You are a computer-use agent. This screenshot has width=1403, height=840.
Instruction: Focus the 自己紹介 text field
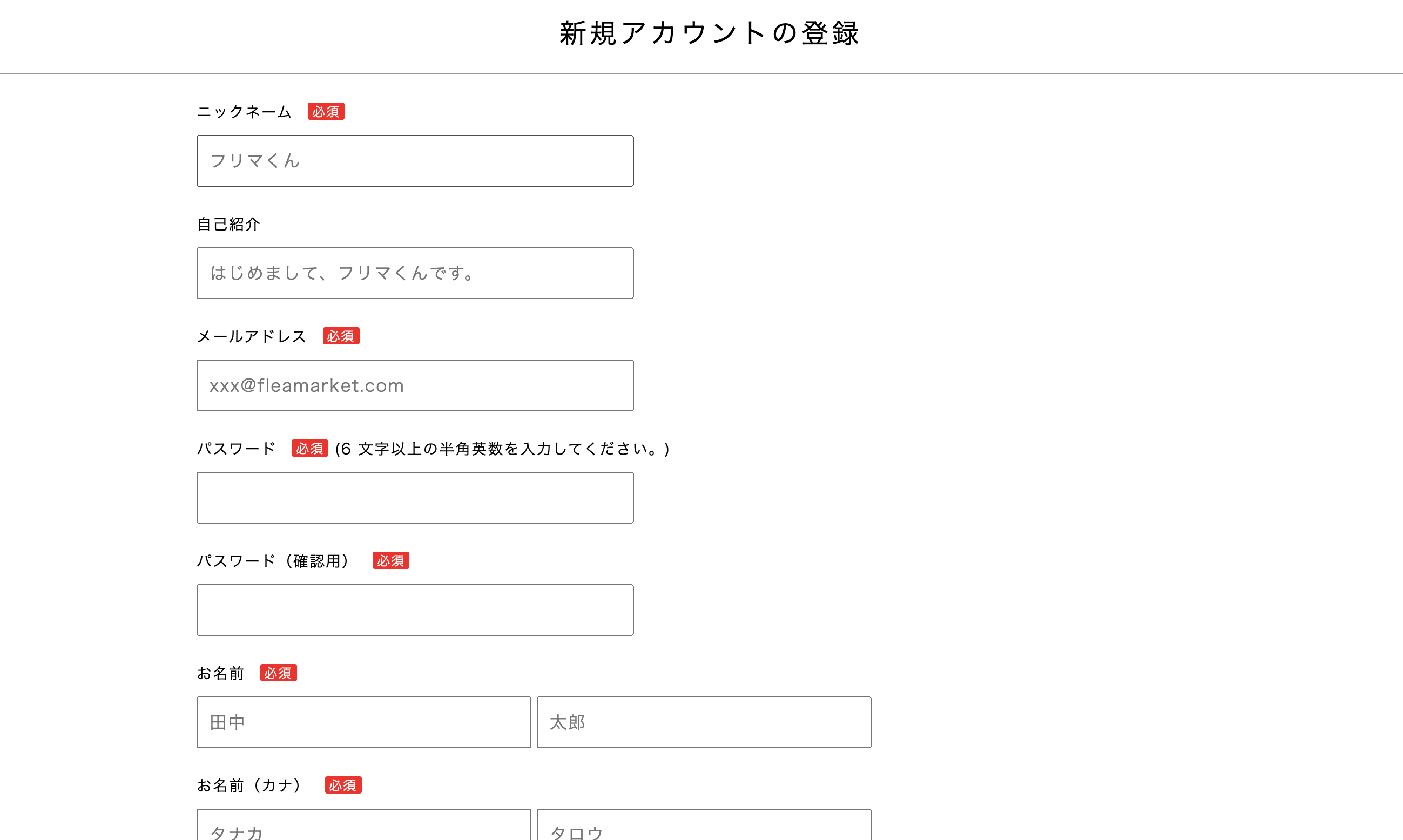tap(414, 273)
